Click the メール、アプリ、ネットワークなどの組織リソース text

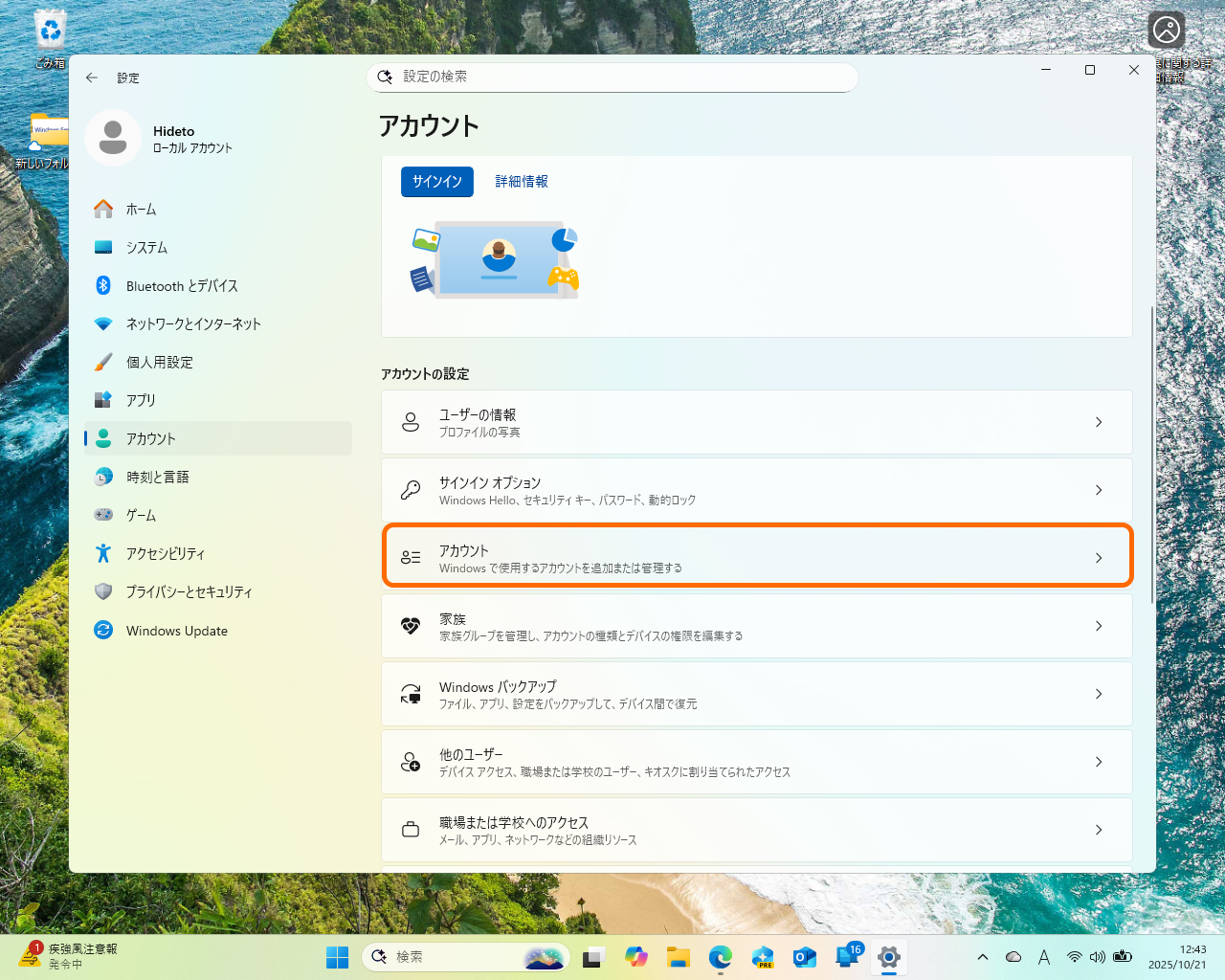point(538,840)
